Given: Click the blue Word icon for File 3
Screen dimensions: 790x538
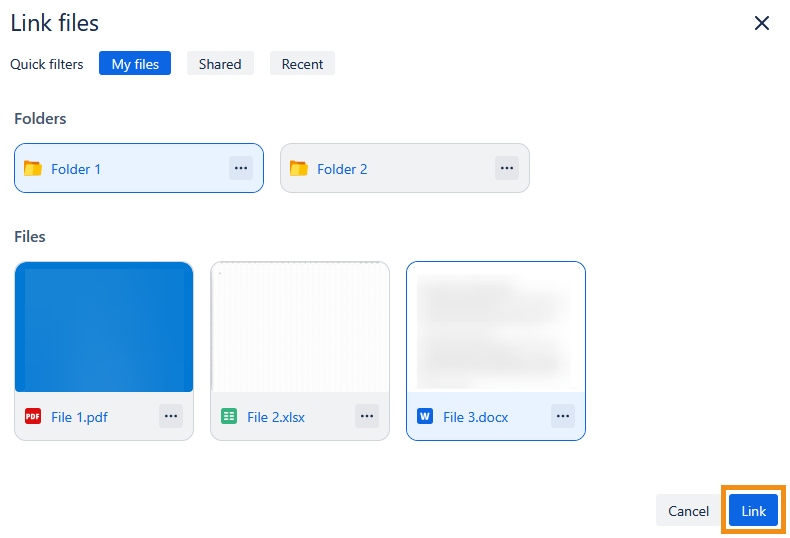Looking at the screenshot, I should tap(425, 417).
